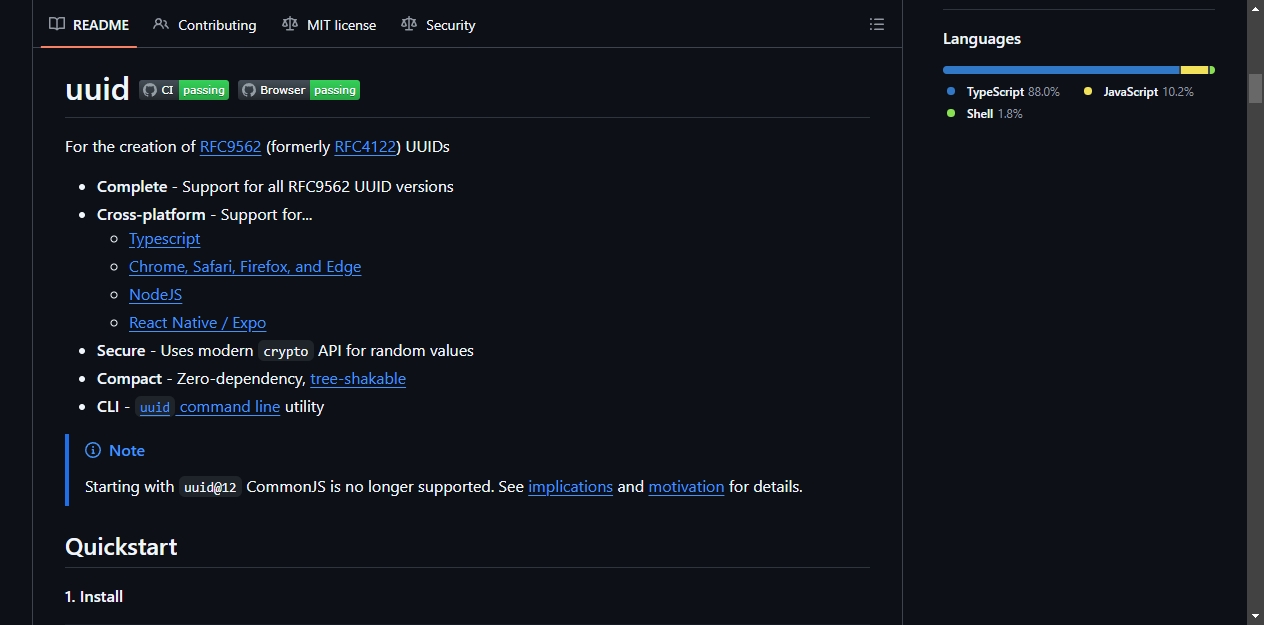Click the TypeScript 88.0% language entry
The height and width of the screenshot is (625, 1264).
click(1003, 91)
